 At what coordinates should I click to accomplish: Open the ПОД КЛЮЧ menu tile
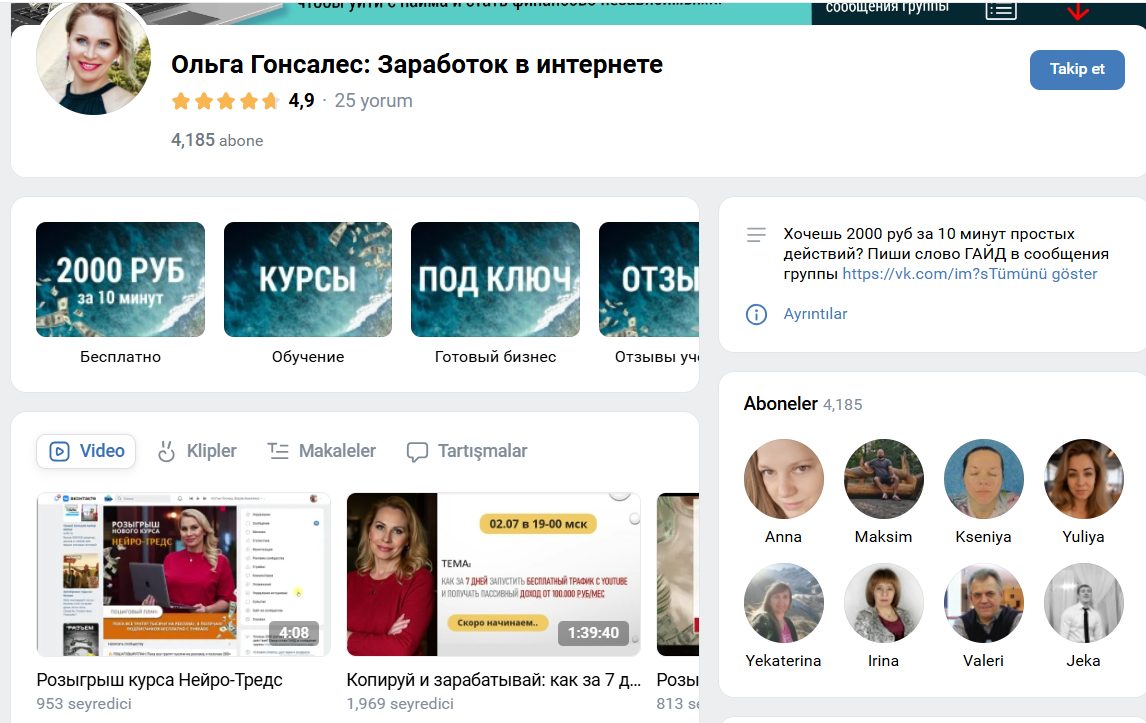tap(496, 279)
